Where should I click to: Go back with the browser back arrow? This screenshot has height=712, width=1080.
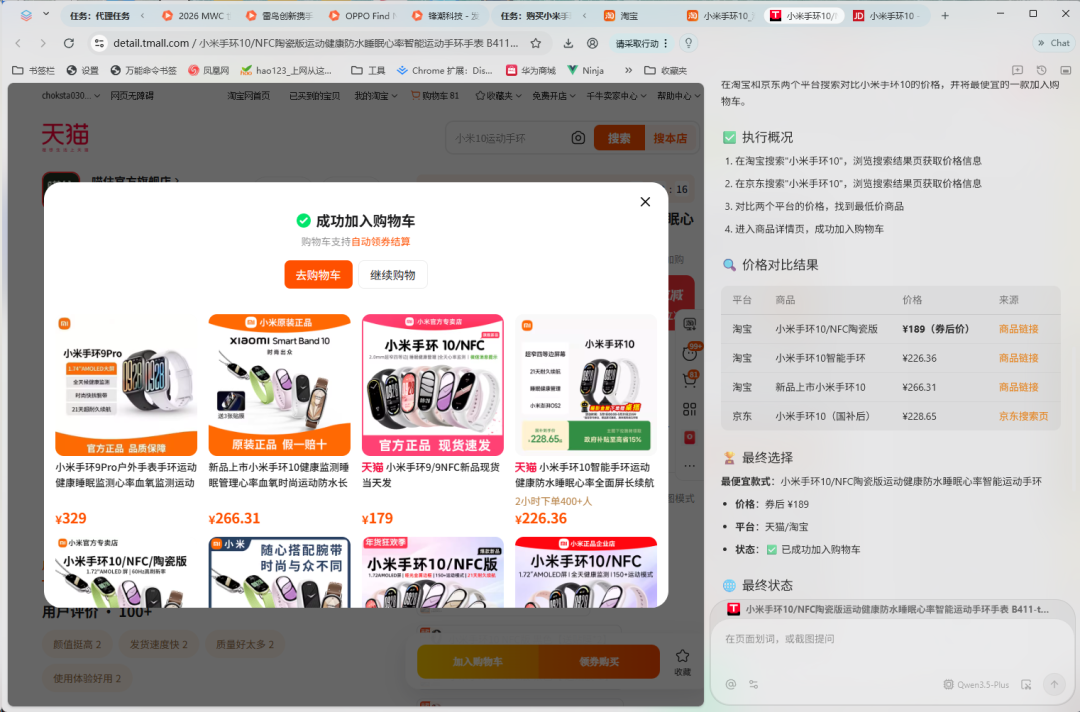pos(18,43)
